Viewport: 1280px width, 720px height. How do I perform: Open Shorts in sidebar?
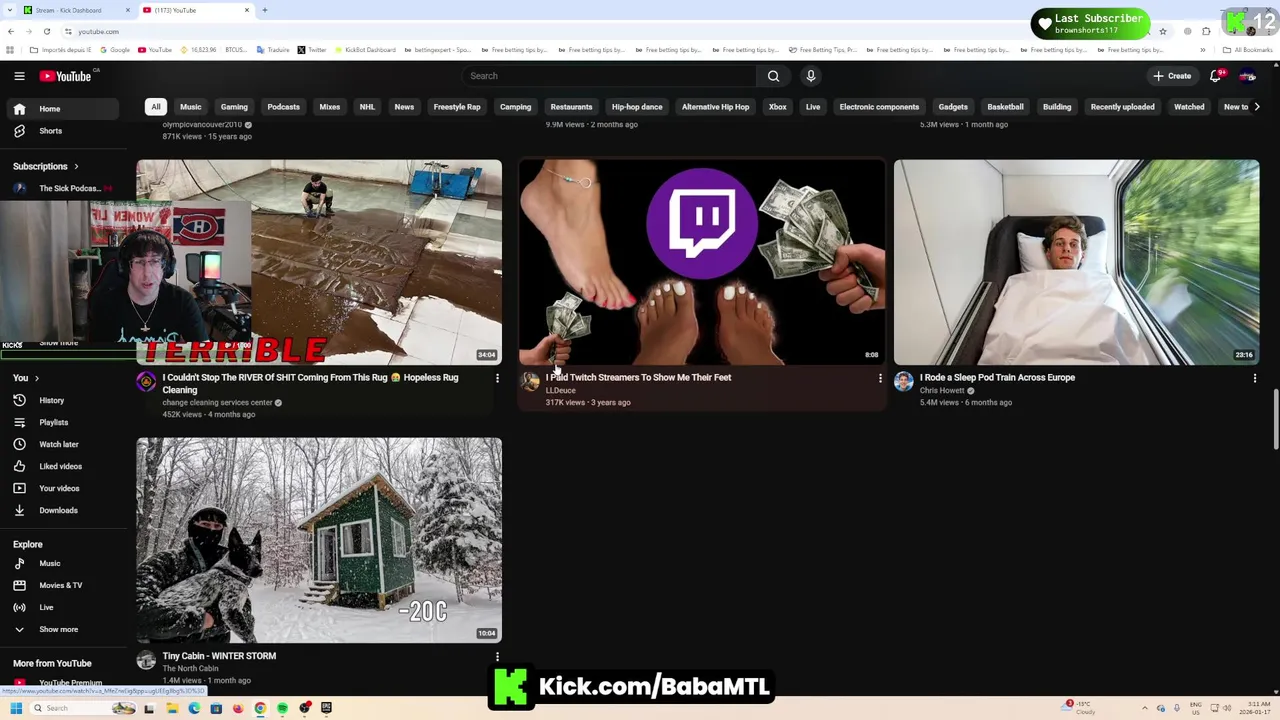pyautogui.click(x=65, y=131)
